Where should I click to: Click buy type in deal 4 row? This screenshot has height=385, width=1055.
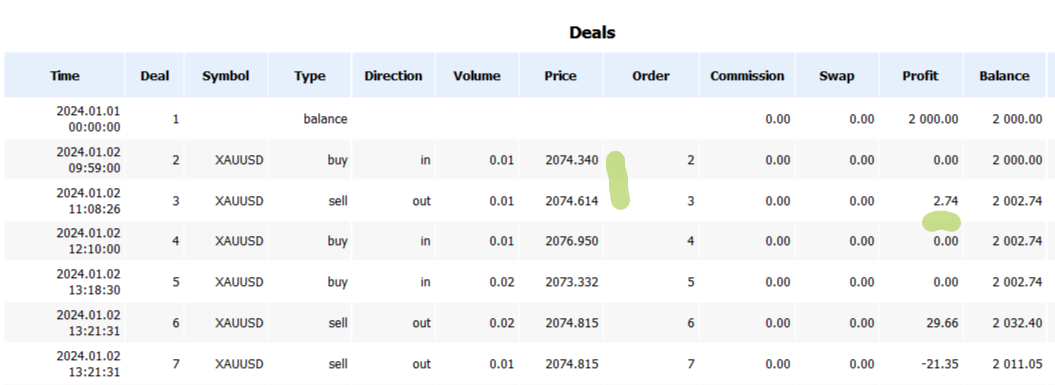pyautogui.click(x=338, y=241)
